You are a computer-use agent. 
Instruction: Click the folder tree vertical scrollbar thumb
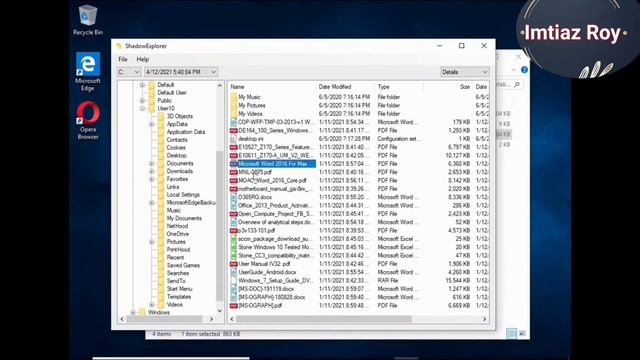220,226
